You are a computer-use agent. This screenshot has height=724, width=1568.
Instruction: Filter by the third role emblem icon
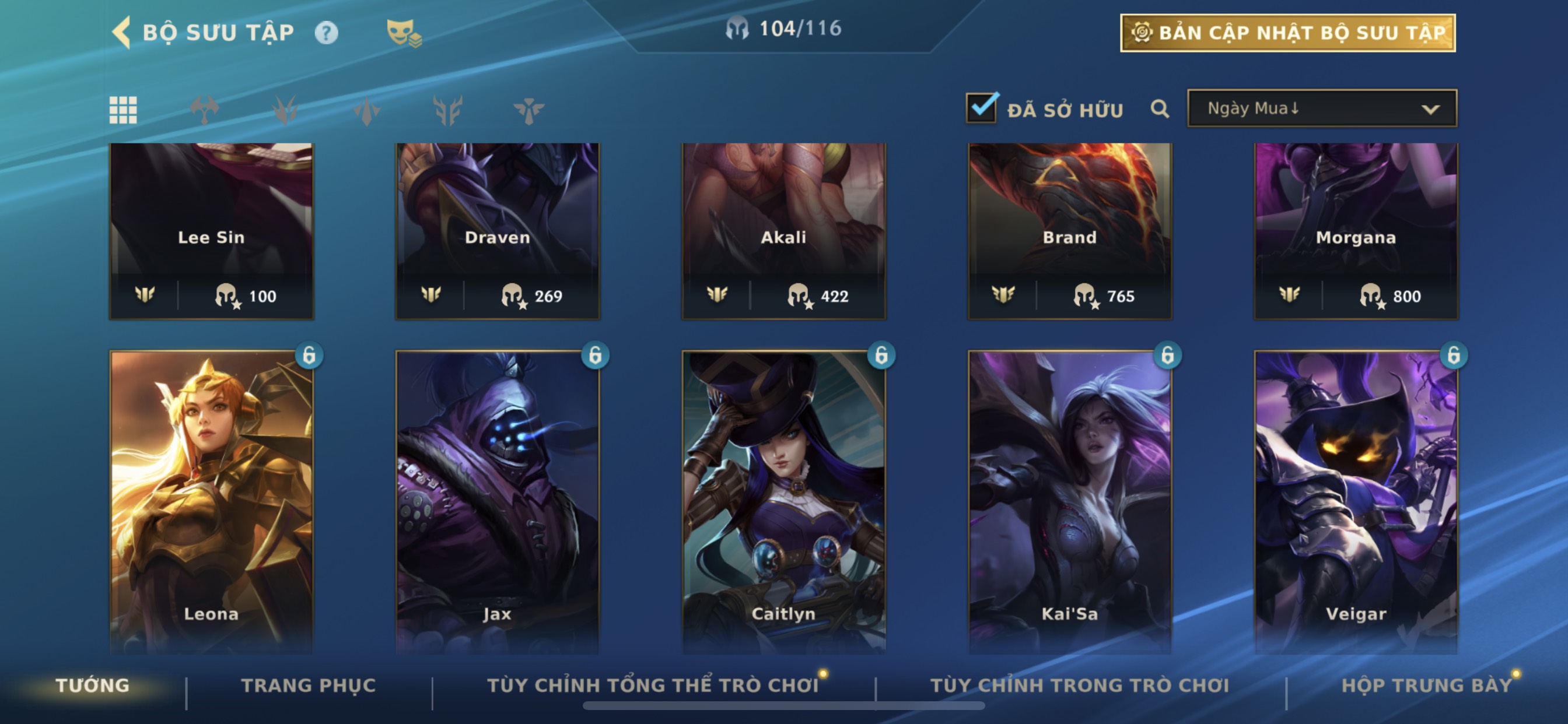[x=285, y=110]
